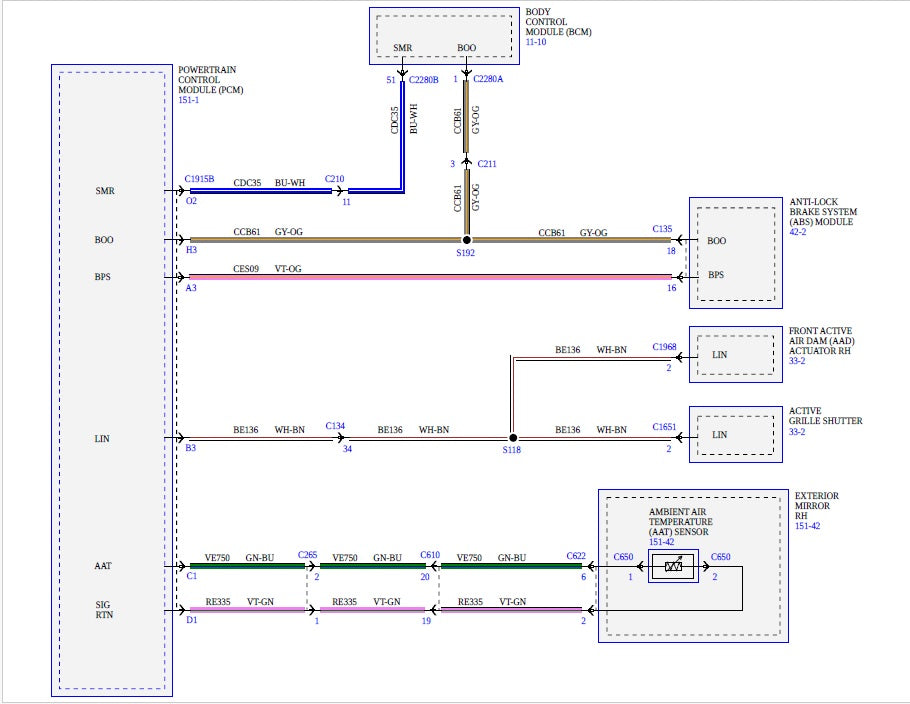Image resolution: width=910 pixels, height=704 pixels.
Task: Click the S118 splice dot
Action: coord(512,438)
